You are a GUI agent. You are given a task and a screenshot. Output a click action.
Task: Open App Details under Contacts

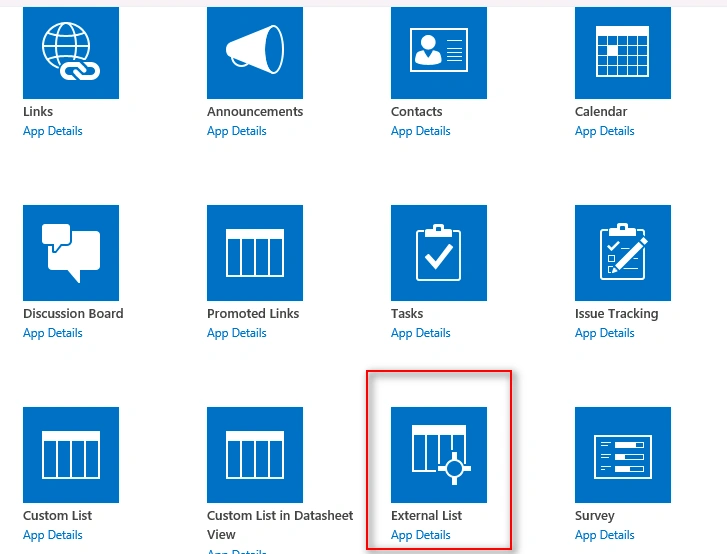[421, 131]
